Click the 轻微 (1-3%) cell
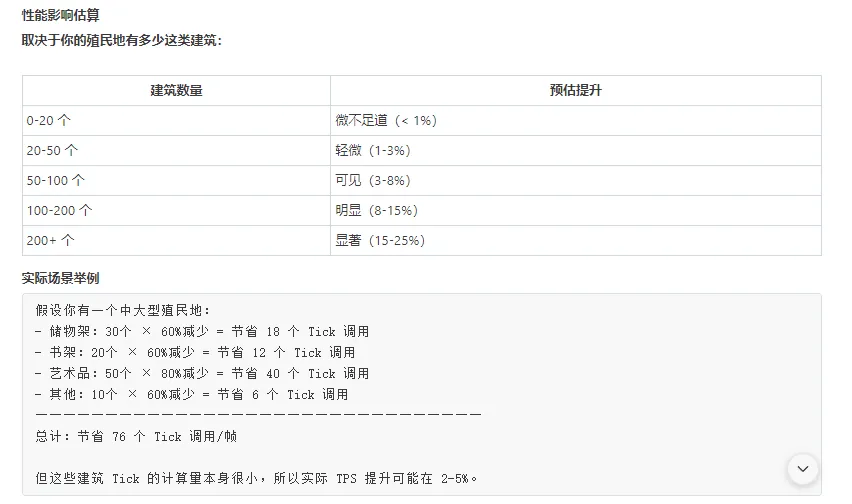 pos(373,150)
